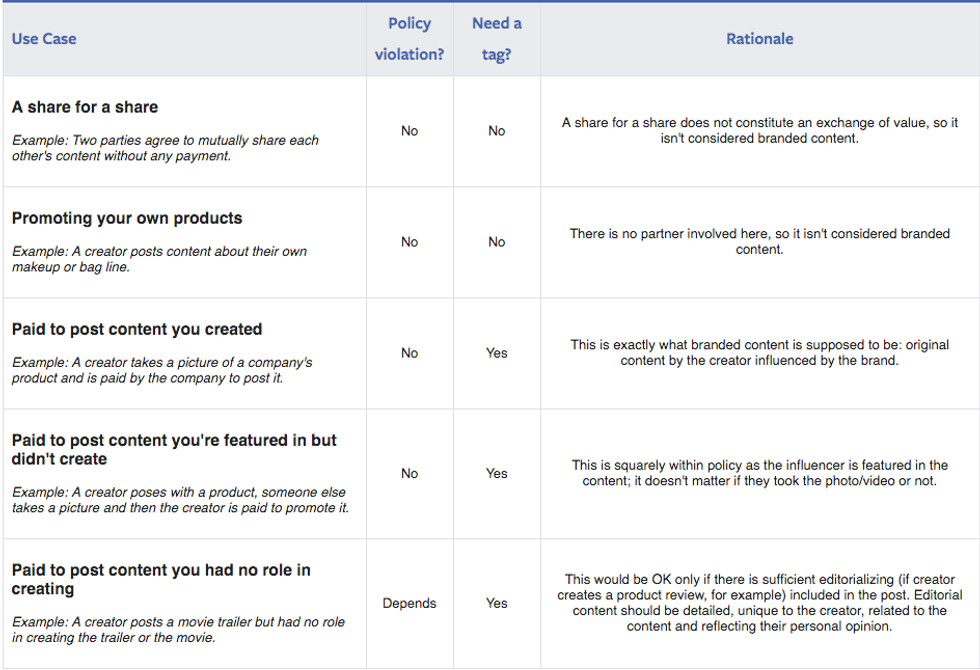Select the 'featured in but didn't create' heading
980x670 pixels.
(x=174, y=449)
